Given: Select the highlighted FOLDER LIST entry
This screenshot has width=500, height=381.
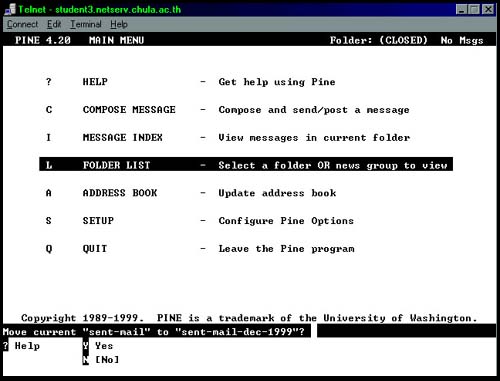Looking at the screenshot, I should click(246, 164).
